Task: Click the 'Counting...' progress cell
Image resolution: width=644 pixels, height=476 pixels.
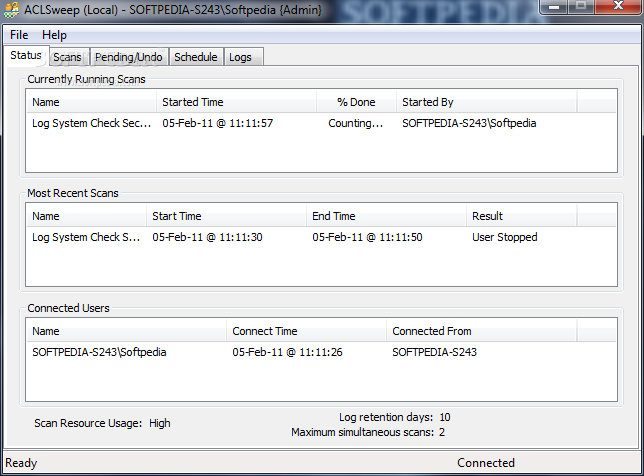Action: (356, 123)
